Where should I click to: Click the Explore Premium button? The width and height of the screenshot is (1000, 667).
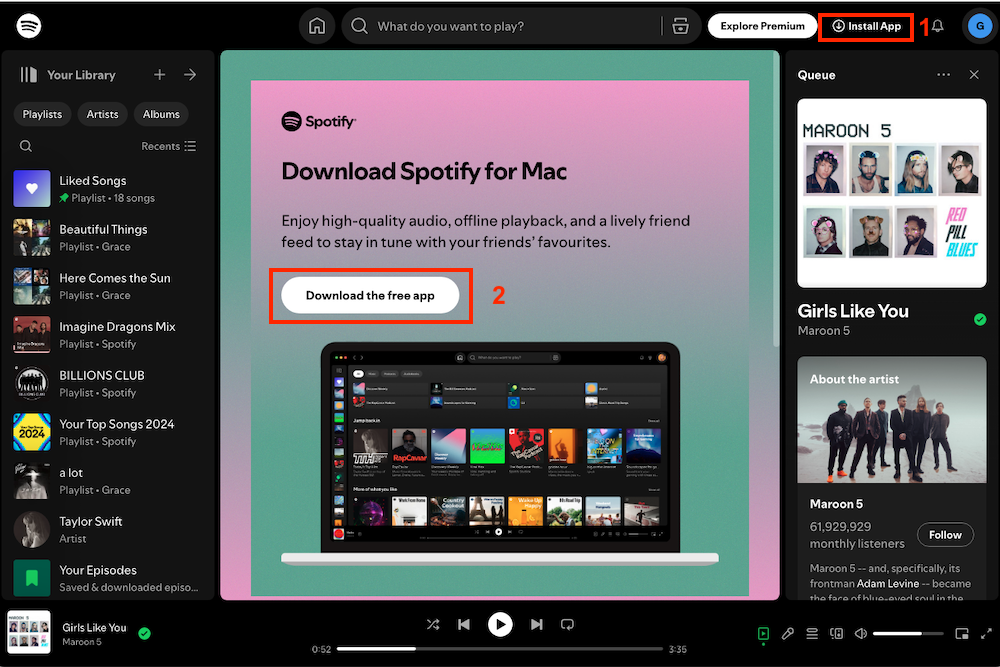762,26
